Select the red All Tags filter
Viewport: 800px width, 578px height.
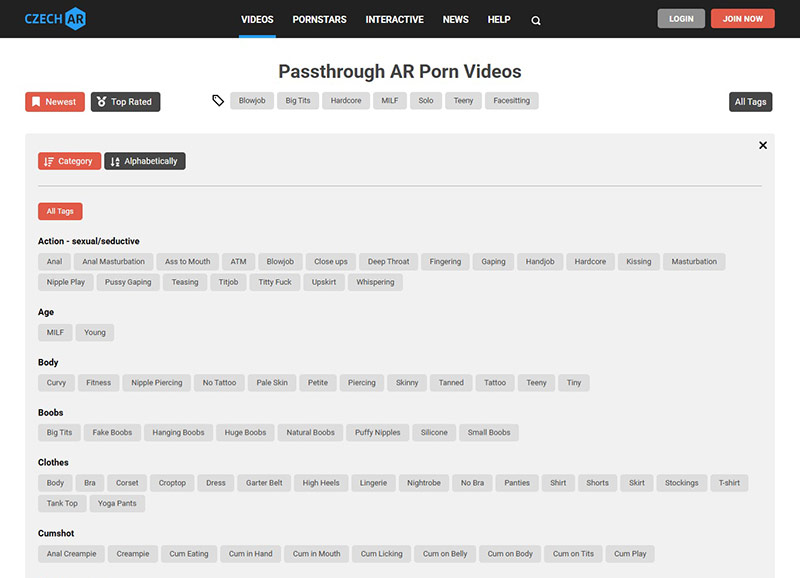[x=60, y=212]
